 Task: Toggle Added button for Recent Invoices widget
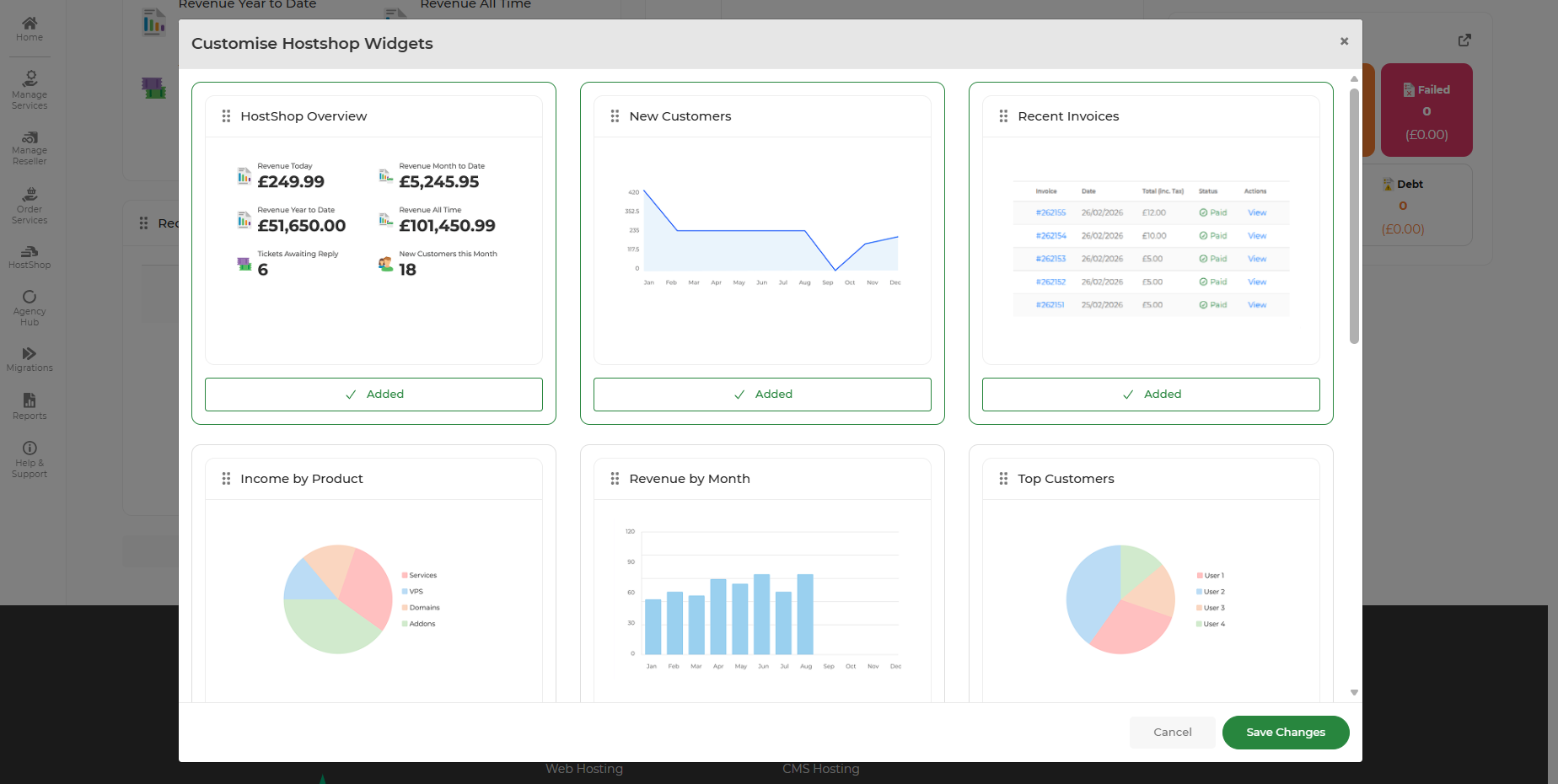point(1151,395)
